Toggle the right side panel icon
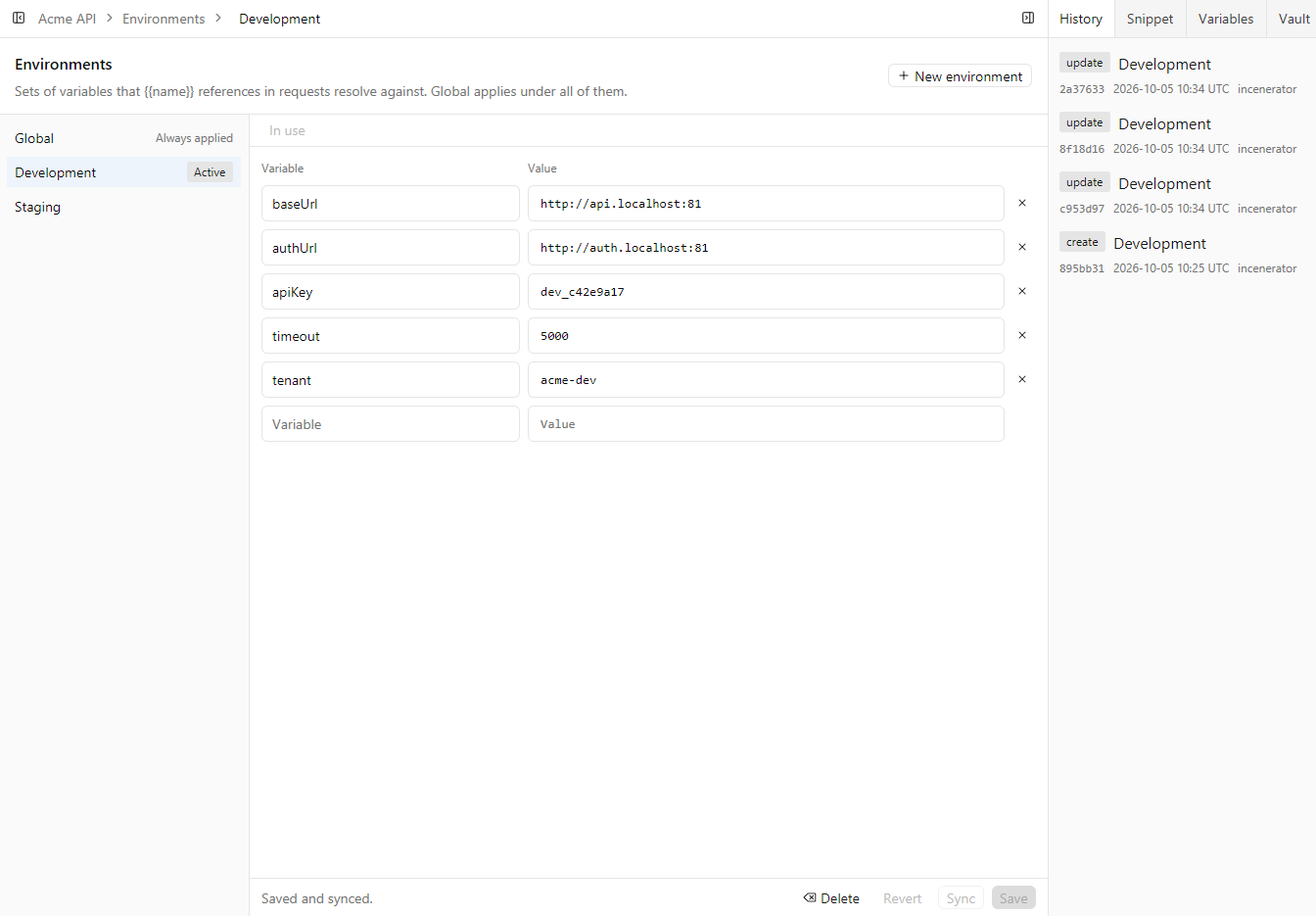The height and width of the screenshot is (916, 1316). [1028, 18]
